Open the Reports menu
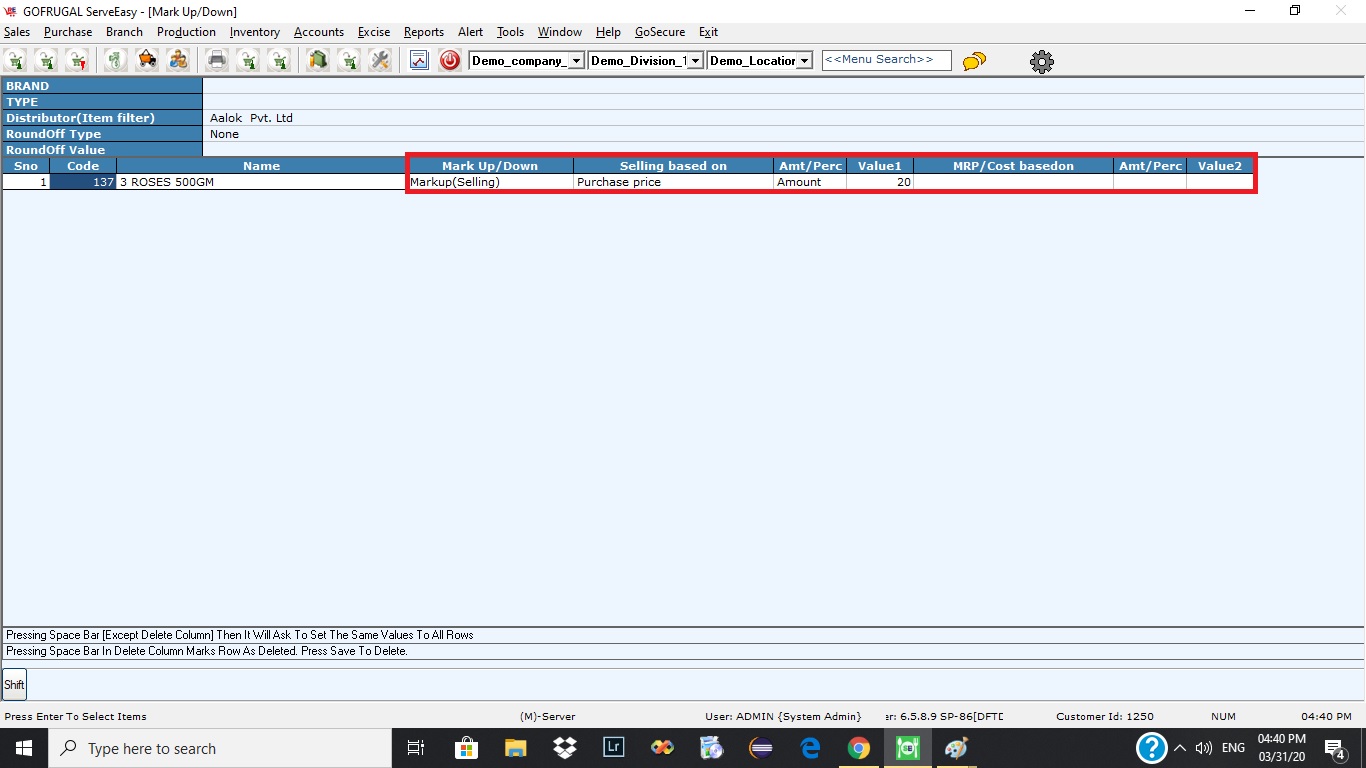The height and width of the screenshot is (768, 1366). [x=424, y=32]
